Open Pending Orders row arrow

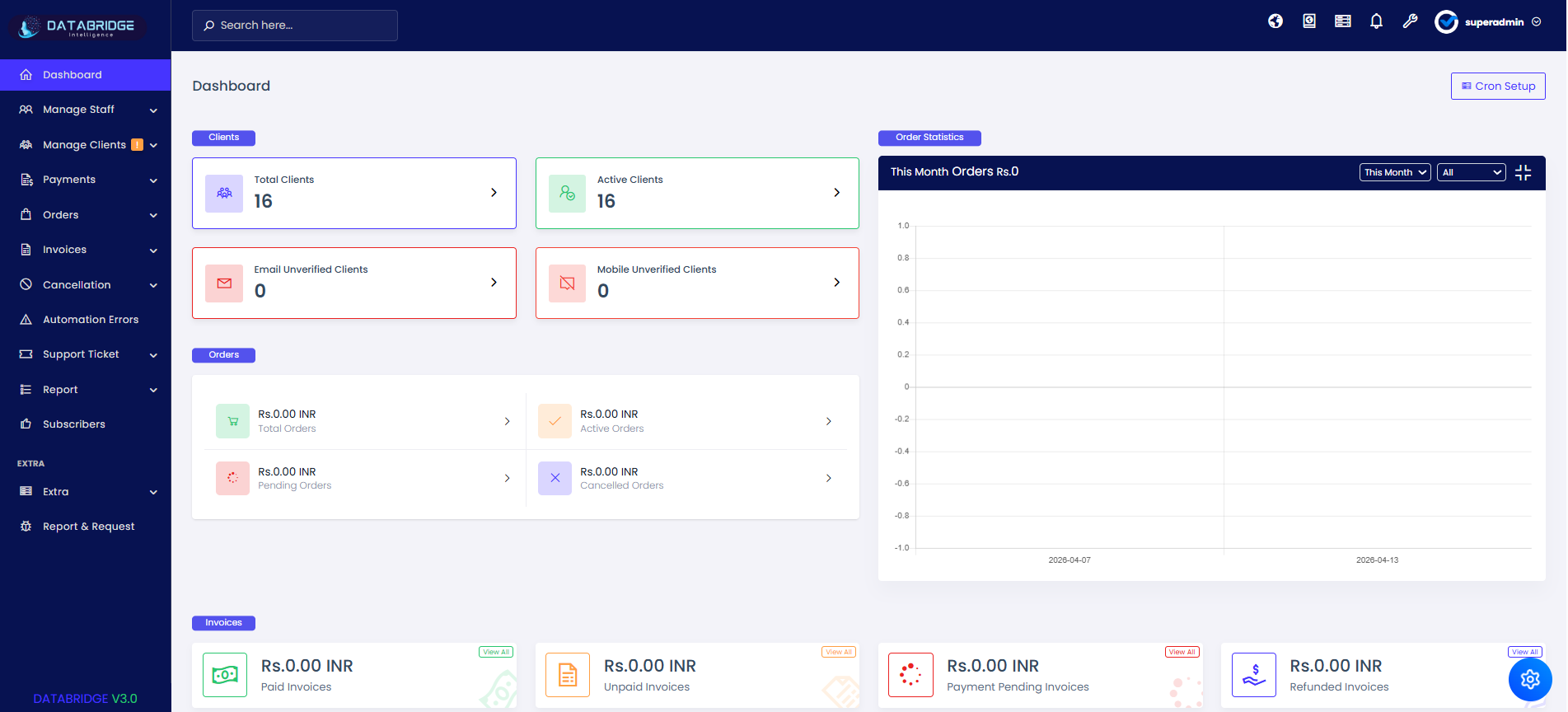(x=507, y=478)
